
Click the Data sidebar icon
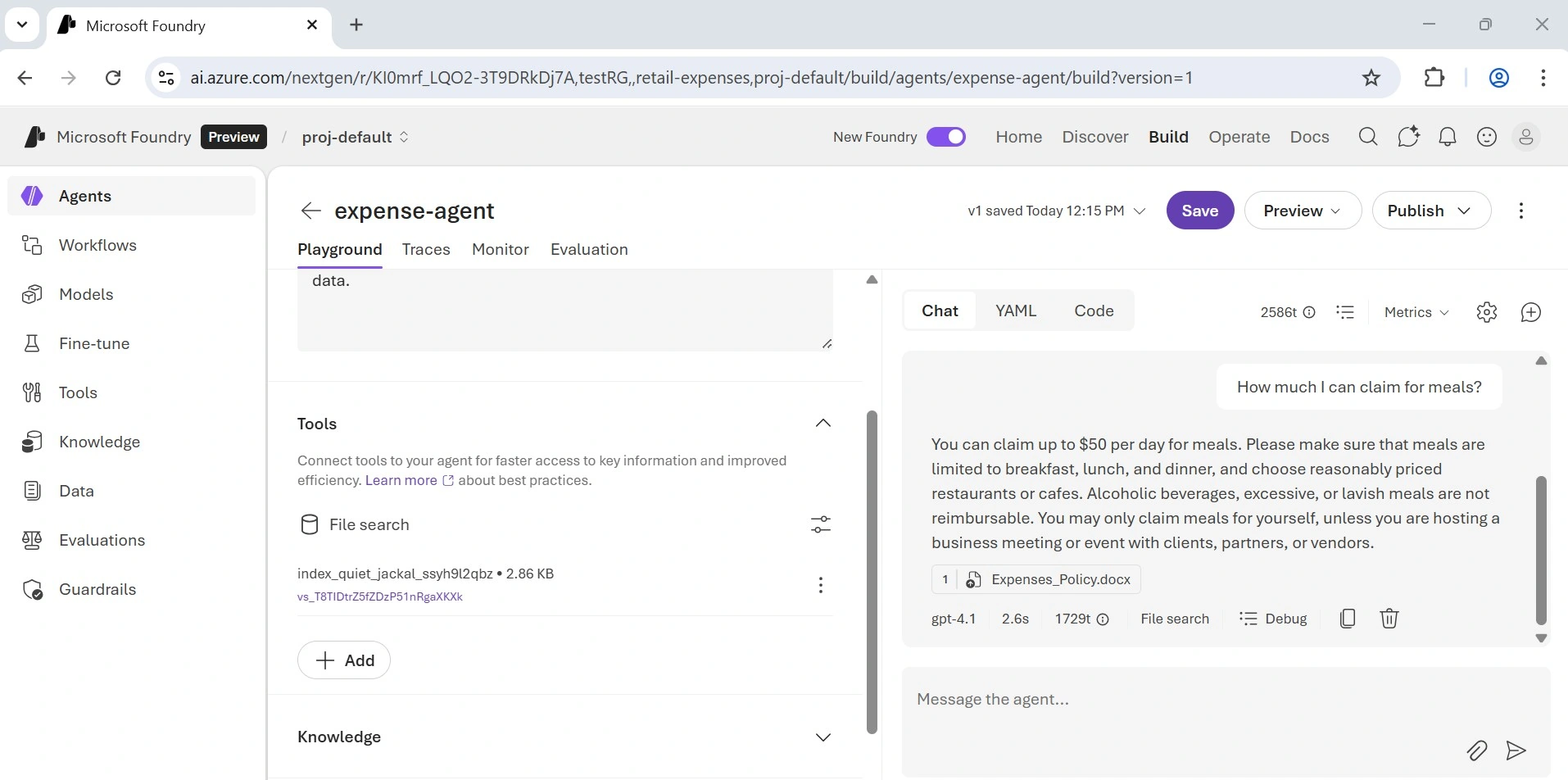click(x=32, y=491)
